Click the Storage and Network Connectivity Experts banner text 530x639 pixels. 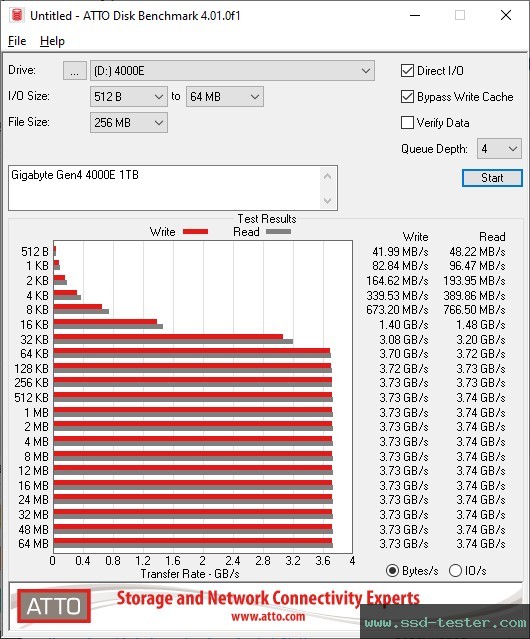[268, 598]
